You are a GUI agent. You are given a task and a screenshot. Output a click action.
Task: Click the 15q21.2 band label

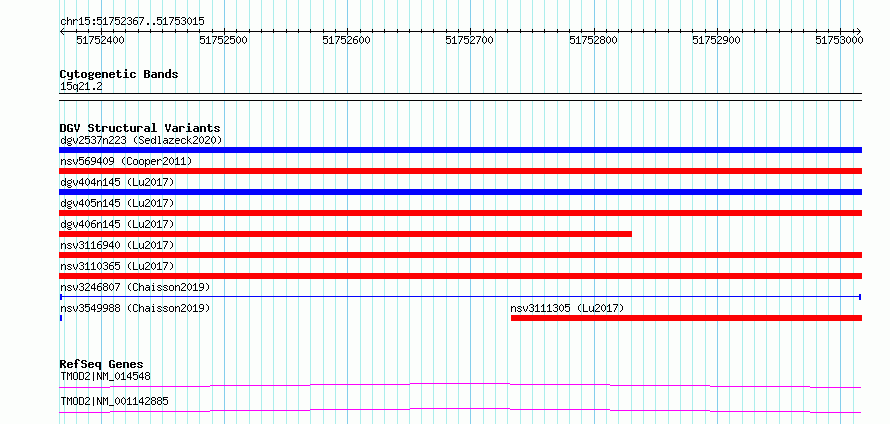(x=81, y=87)
